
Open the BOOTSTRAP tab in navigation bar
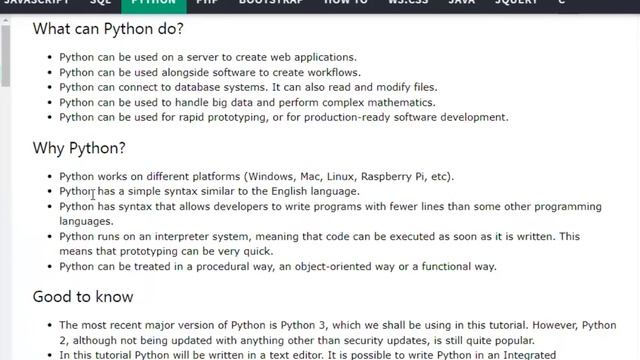point(271,3)
